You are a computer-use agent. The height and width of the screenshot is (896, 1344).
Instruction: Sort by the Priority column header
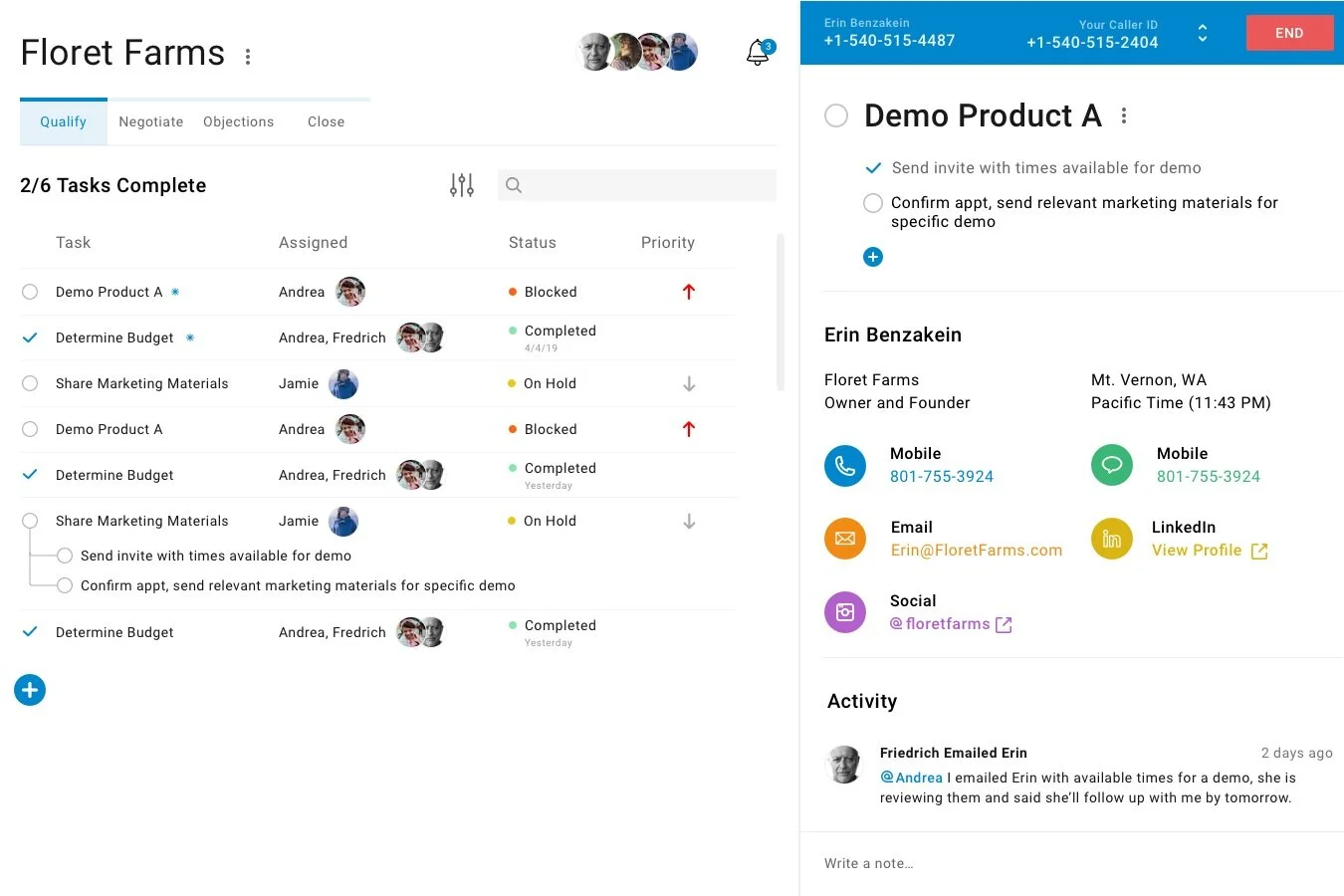tap(668, 243)
